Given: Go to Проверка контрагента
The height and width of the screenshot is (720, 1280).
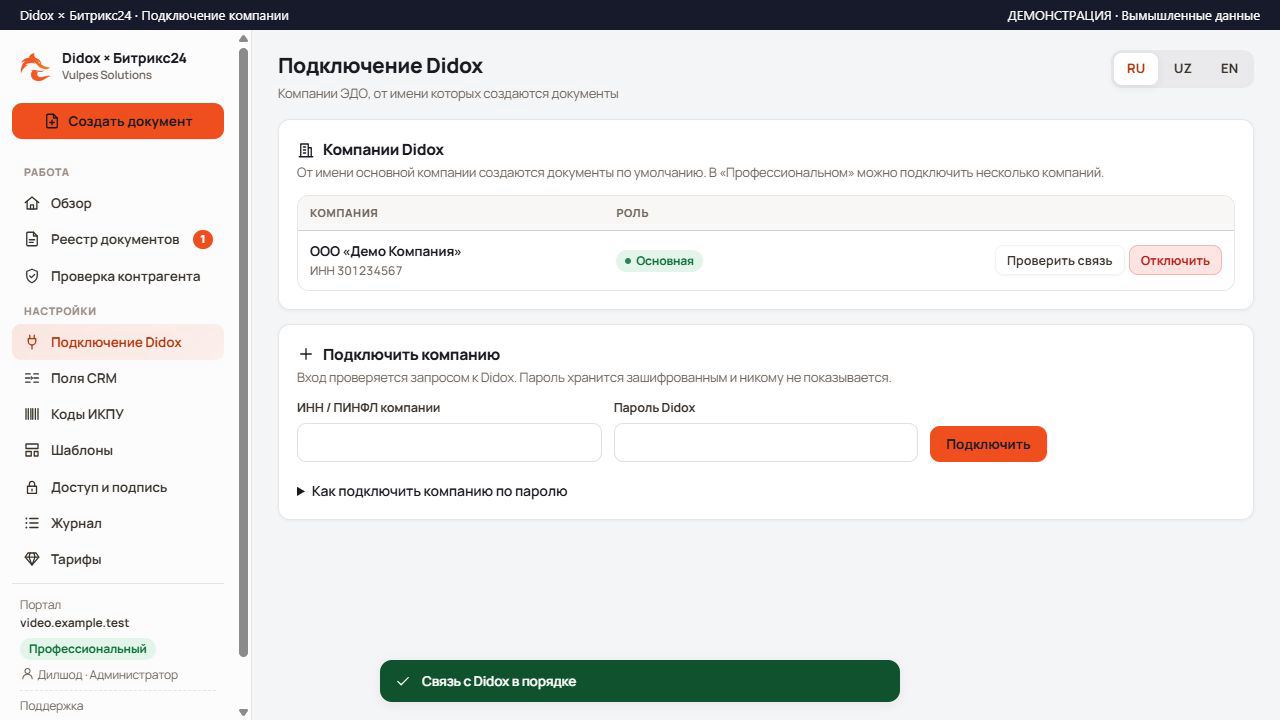Looking at the screenshot, I should click(x=118, y=276).
